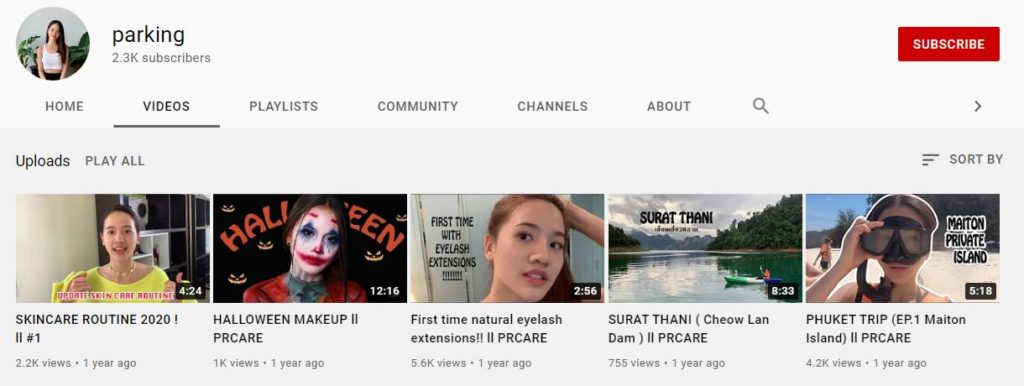Click the 8:33 duration badge
The width and height of the screenshot is (1024, 386).
pos(782,291)
